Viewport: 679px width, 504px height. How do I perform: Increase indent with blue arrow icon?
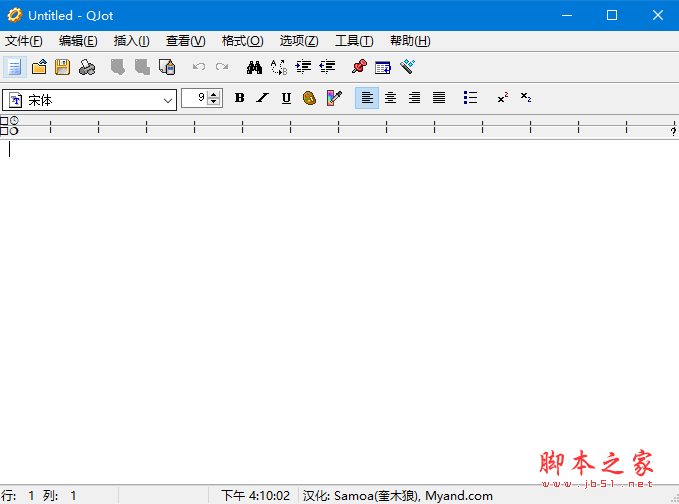coord(303,67)
